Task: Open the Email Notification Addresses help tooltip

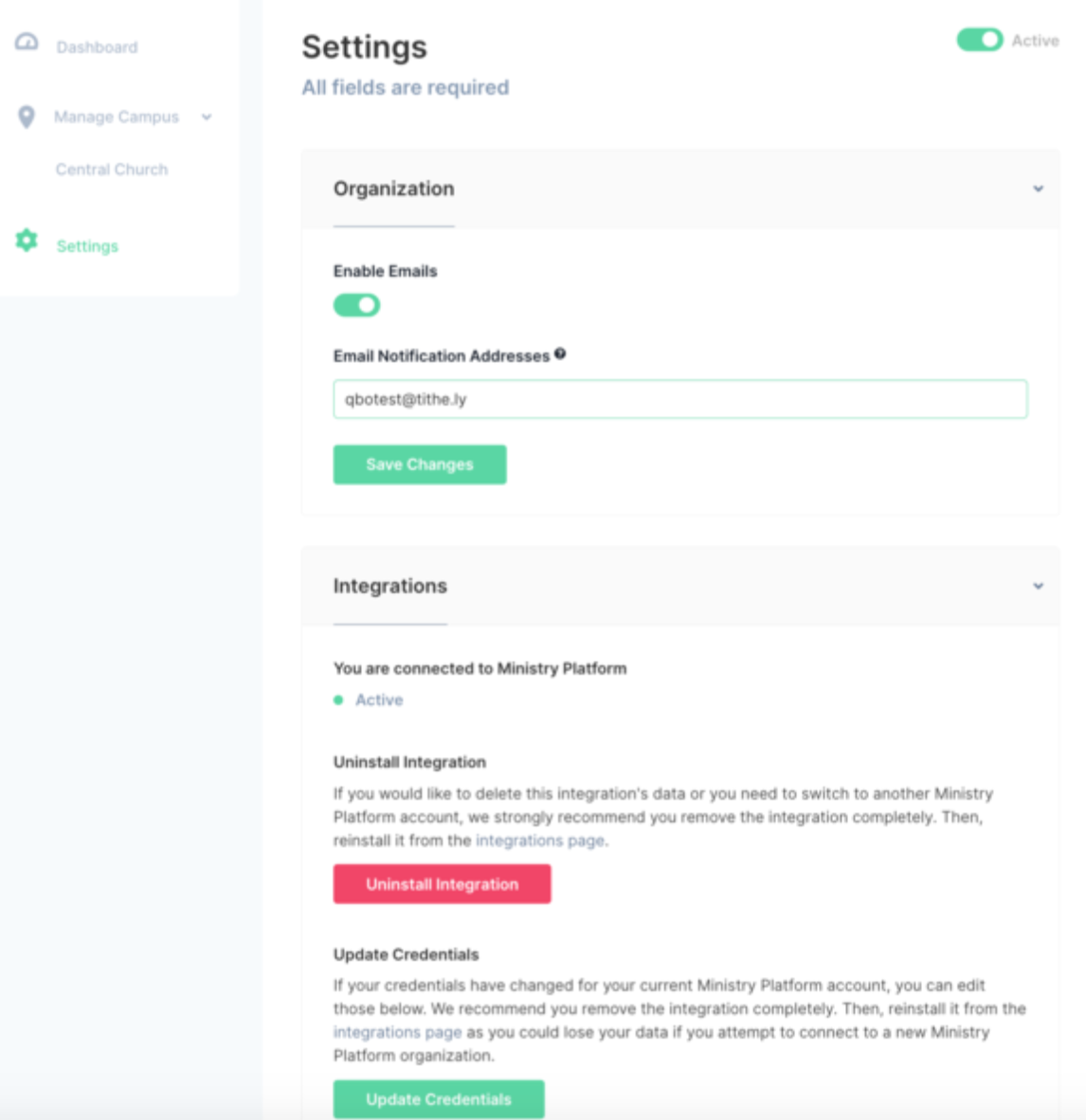Action: pos(559,352)
